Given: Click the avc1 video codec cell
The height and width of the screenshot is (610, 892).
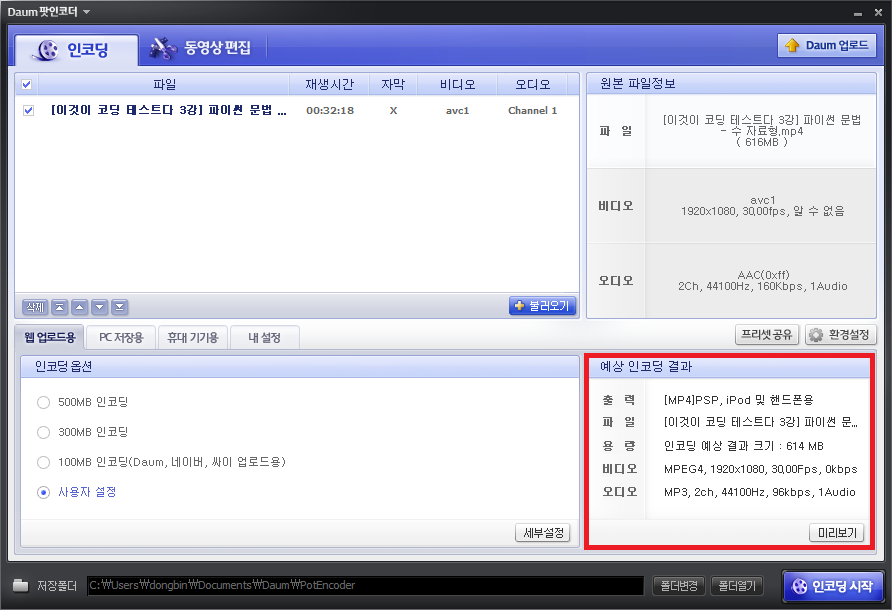Looking at the screenshot, I should point(457,110).
